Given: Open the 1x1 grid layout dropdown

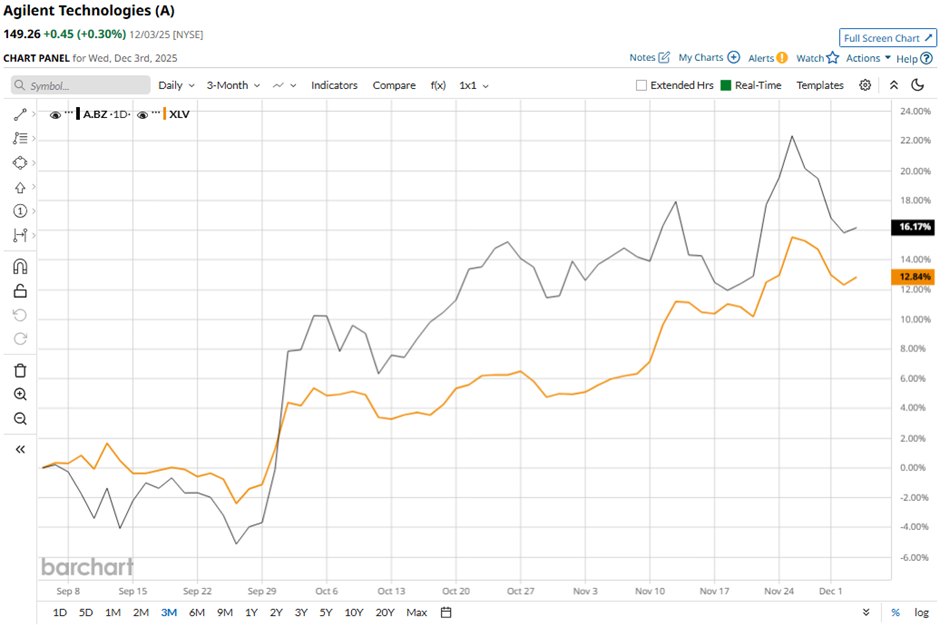Looking at the screenshot, I should 474,85.
